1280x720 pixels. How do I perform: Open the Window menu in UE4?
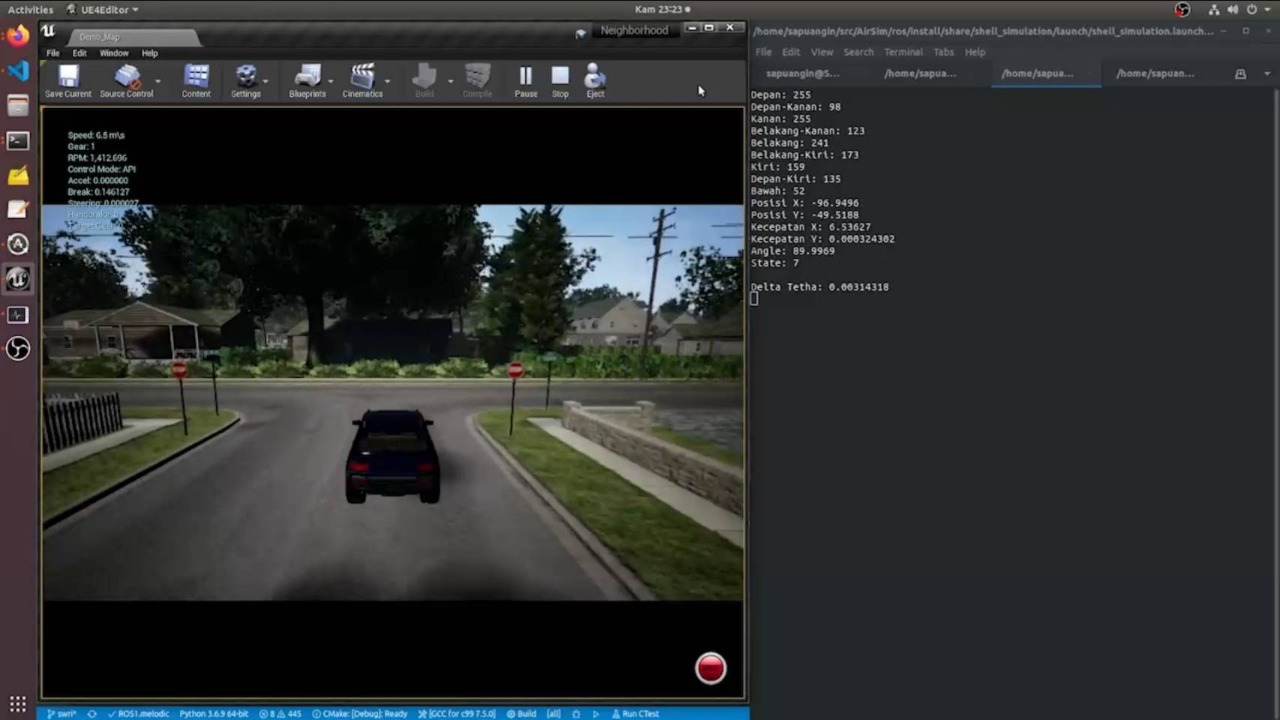point(114,53)
